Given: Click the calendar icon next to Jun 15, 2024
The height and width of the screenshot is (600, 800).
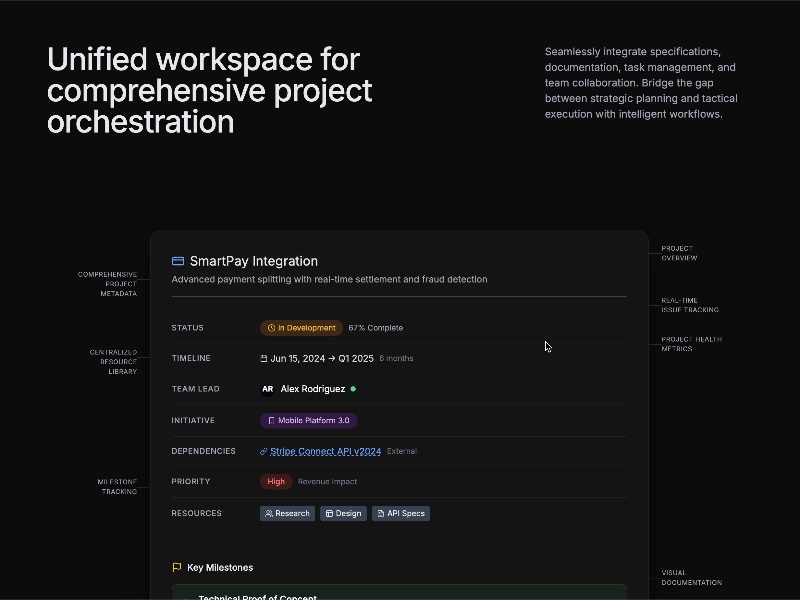Looking at the screenshot, I should coord(262,358).
